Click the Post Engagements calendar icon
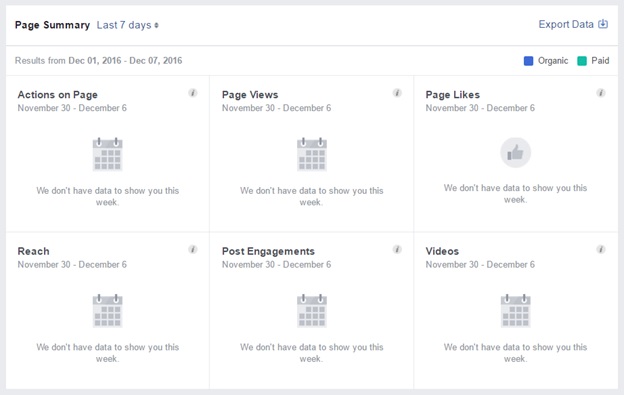Image resolution: width=624 pixels, height=395 pixels. [x=312, y=311]
